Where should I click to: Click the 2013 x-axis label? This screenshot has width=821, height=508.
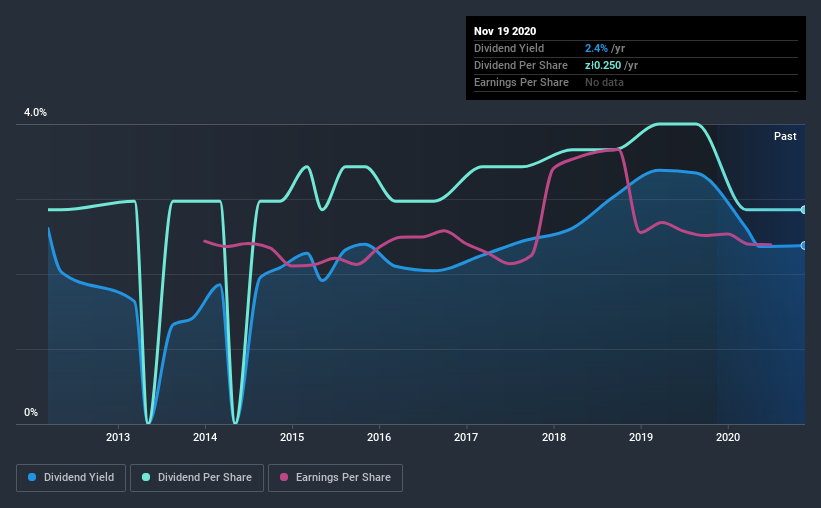coord(118,437)
